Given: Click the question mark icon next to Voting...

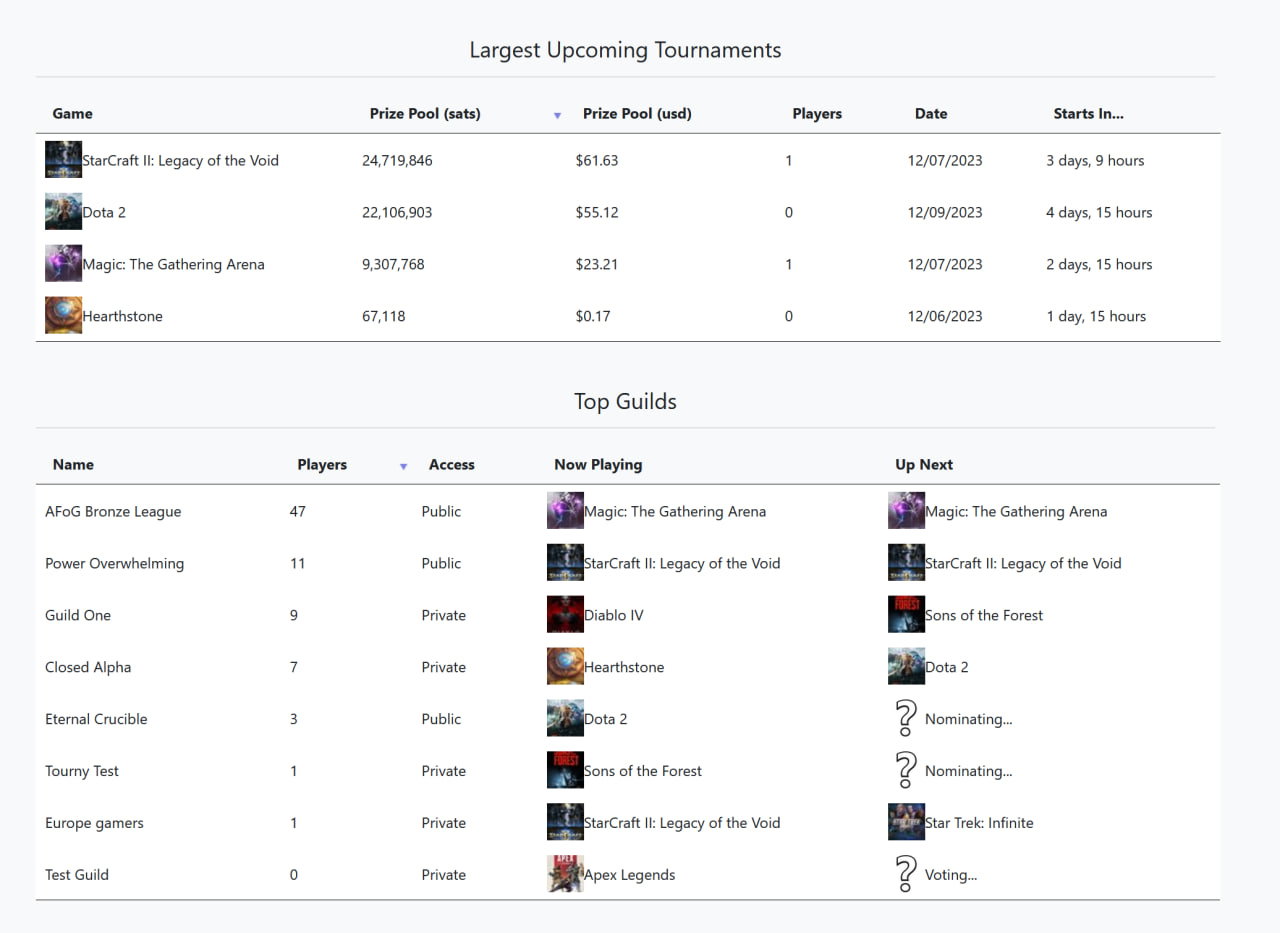Looking at the screenshot, I should [x=905, y=874].
